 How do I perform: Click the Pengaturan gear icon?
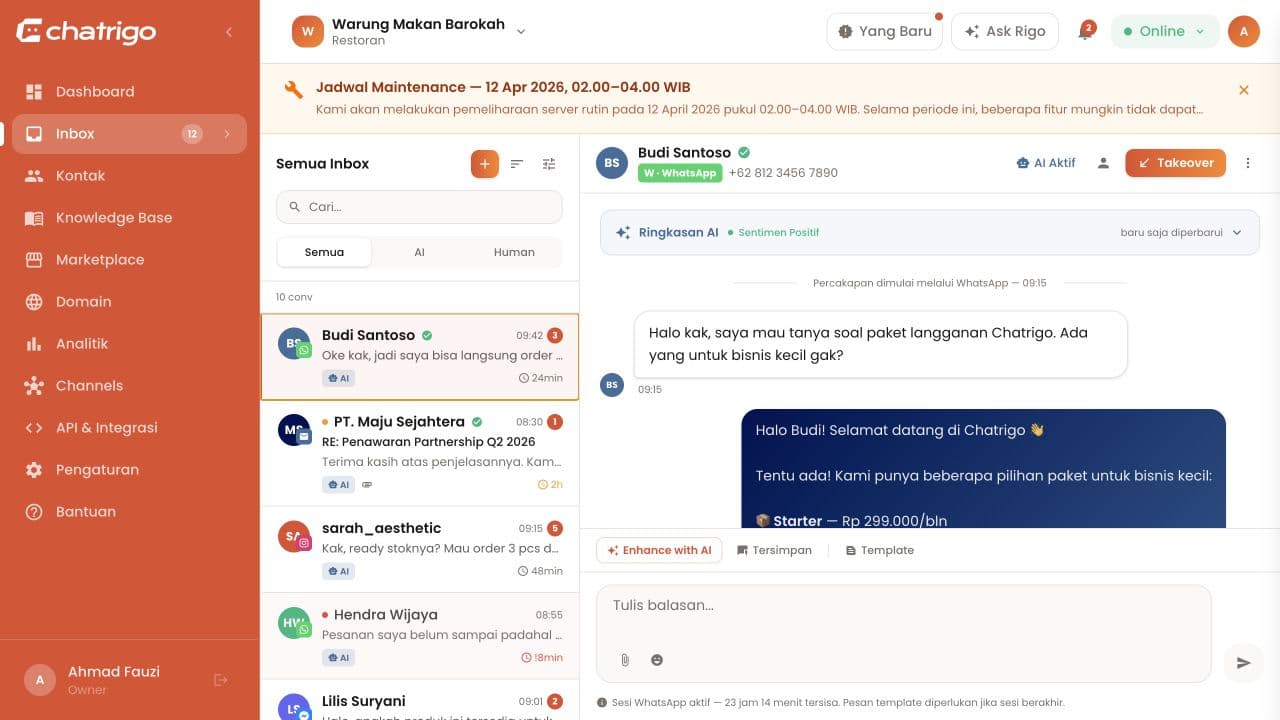click(34, 470)
